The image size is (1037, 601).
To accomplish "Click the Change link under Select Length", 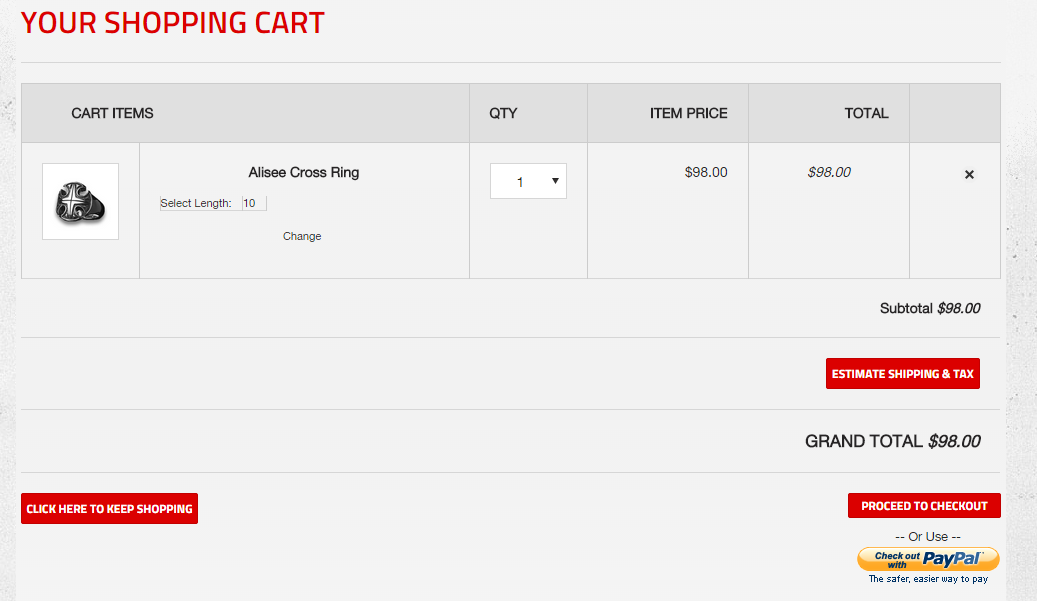I will [302, 237].
